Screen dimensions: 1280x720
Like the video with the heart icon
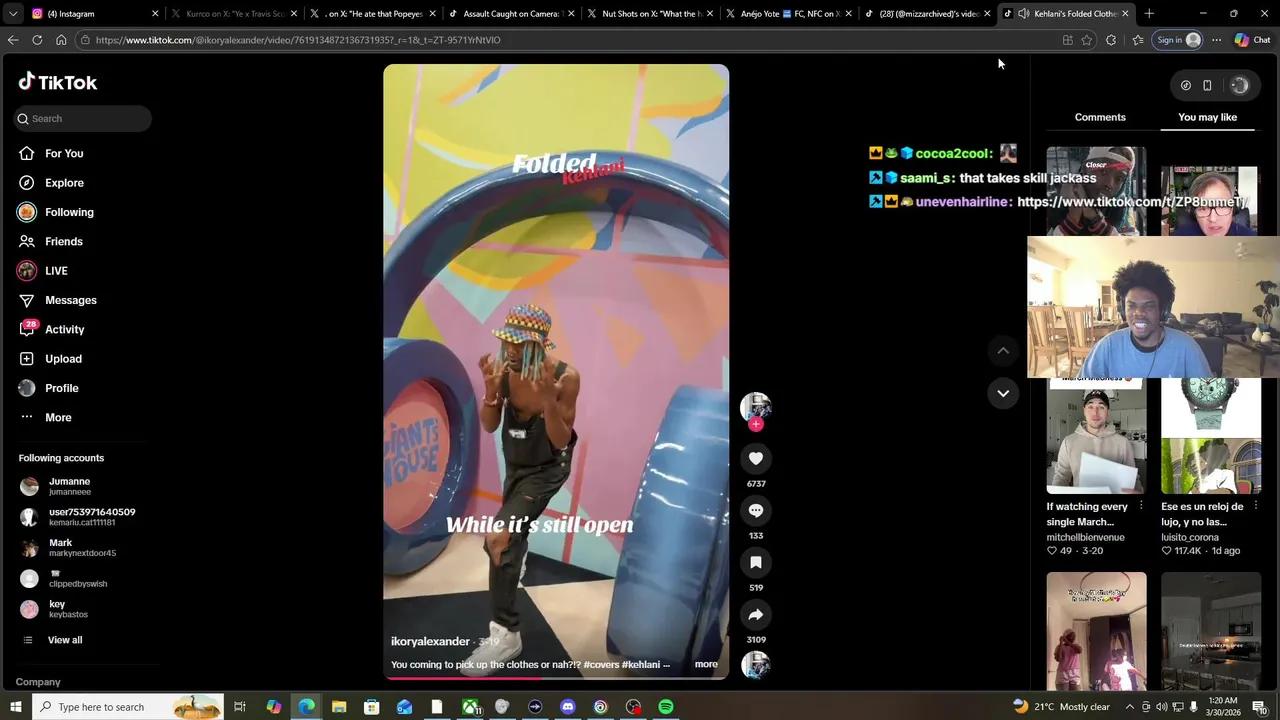tap(756, 458)
